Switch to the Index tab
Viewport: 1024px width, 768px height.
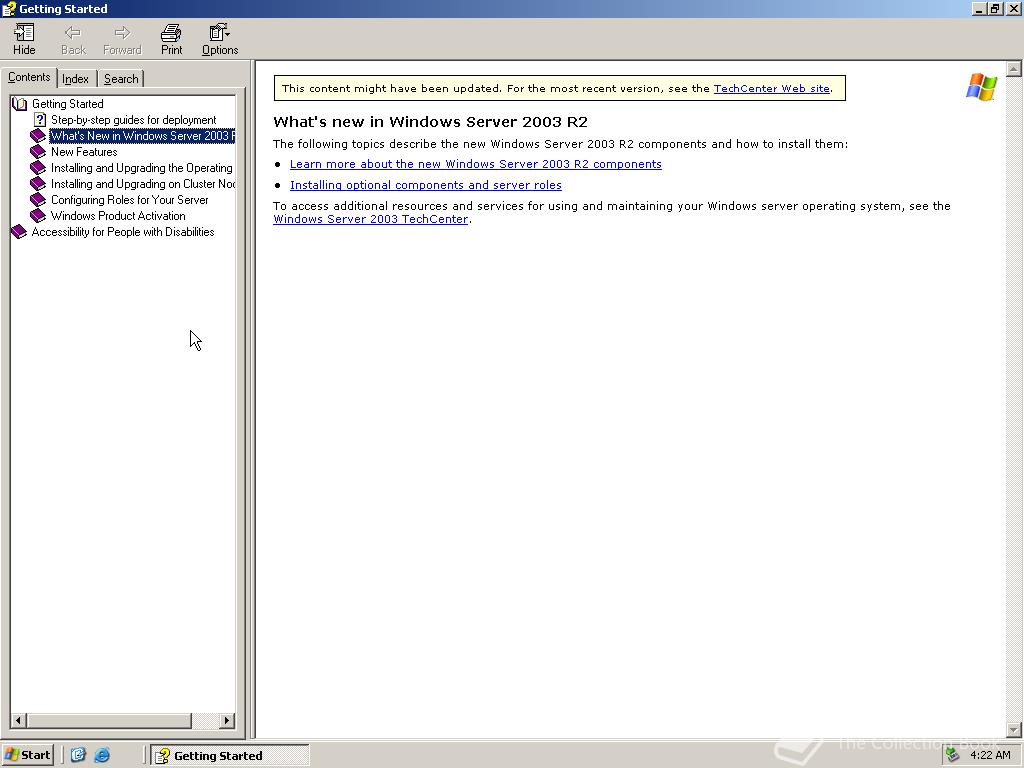pos(76,79)
